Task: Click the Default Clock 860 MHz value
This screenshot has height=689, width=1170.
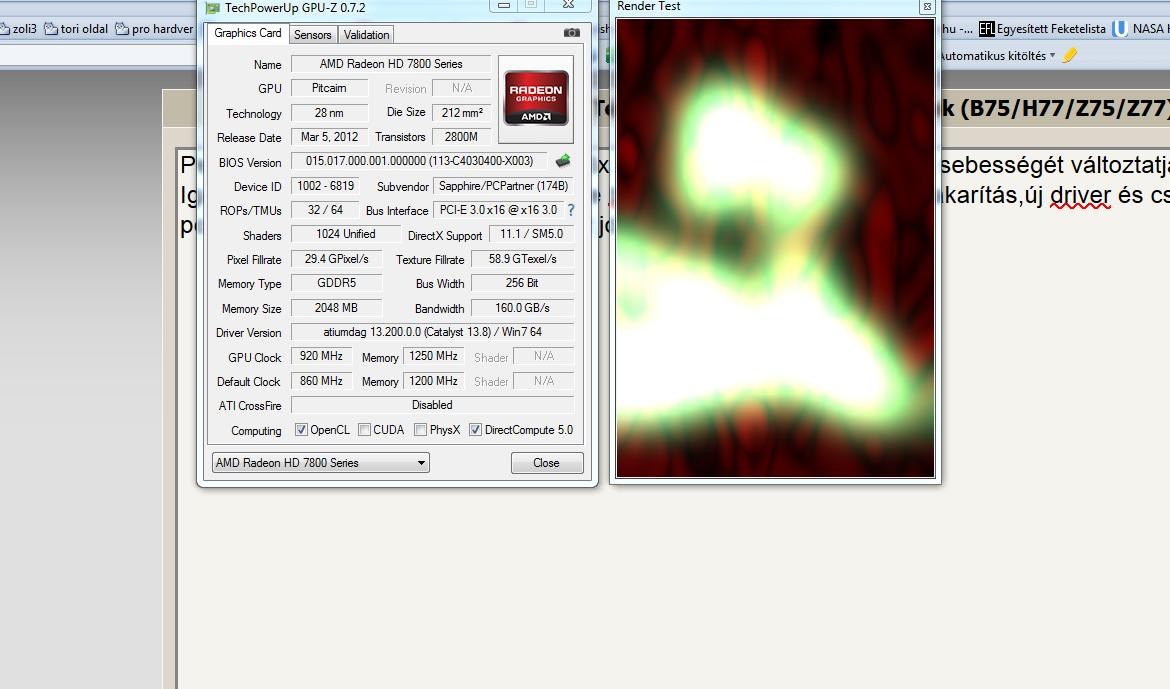Action: click(x=322, y=381)
